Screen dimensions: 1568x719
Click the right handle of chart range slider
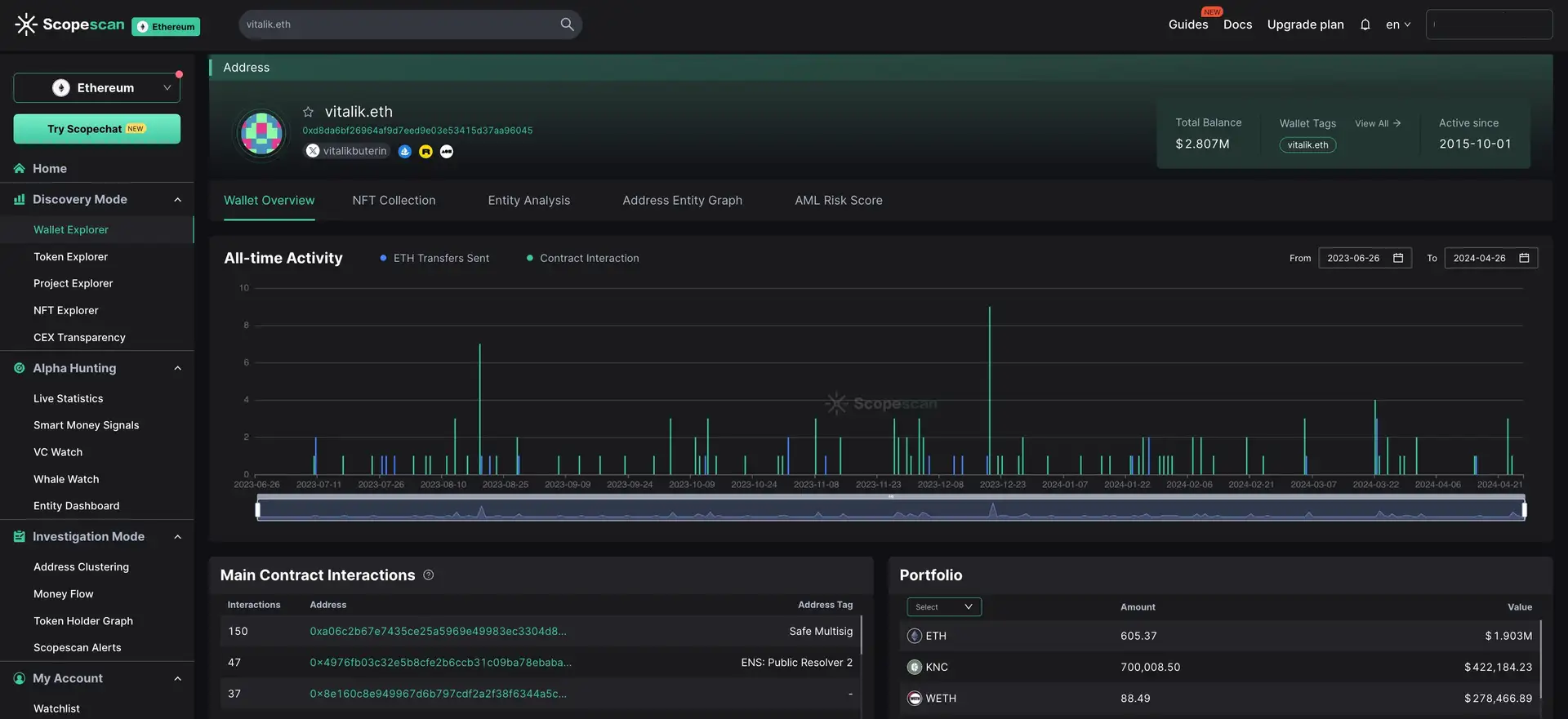(x=1523, y=510)
